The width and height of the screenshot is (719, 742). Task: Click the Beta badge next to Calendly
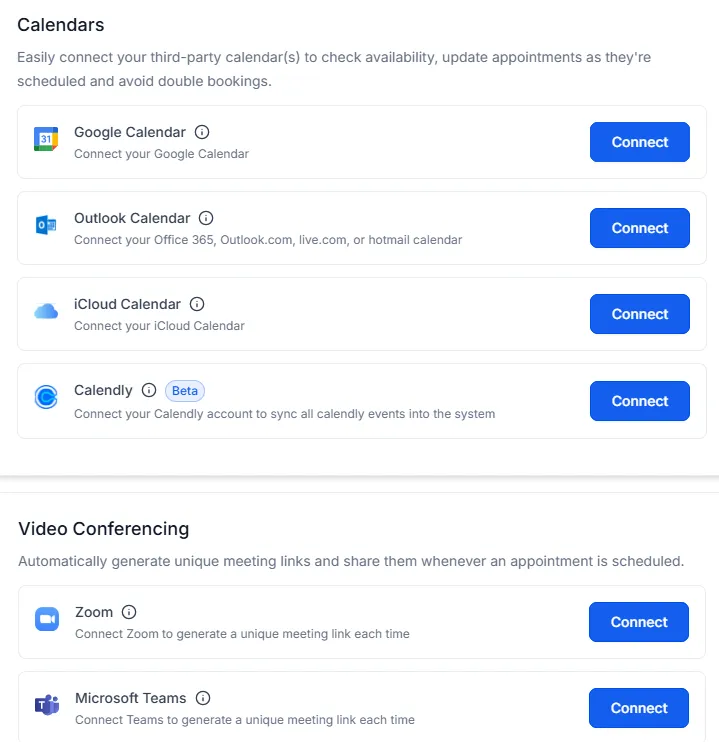(x=185, y=391)
